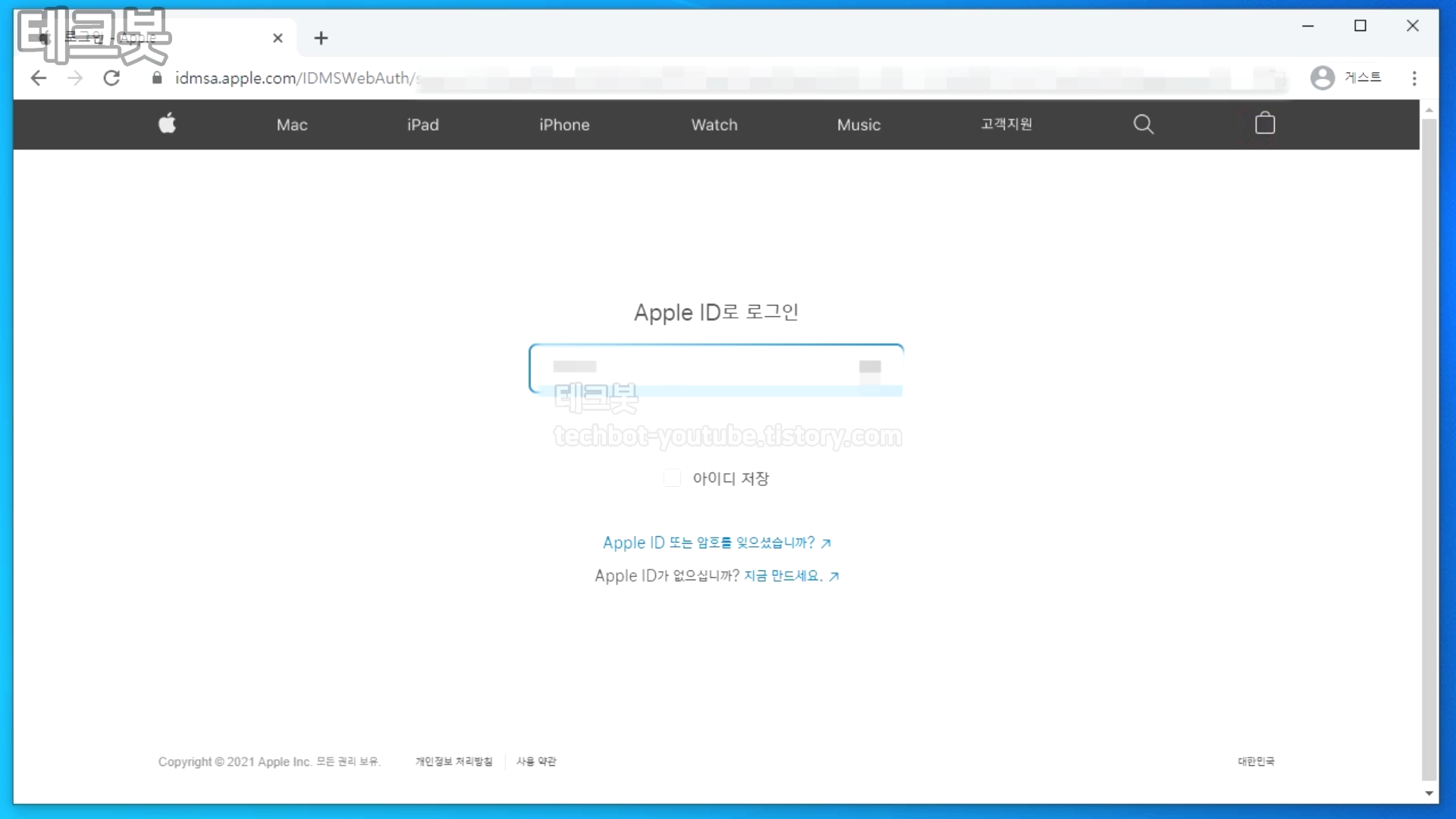Screen dimensions: 1456x819
Task: Click the scrollbar up arrow
Action: click(1429, 110)
